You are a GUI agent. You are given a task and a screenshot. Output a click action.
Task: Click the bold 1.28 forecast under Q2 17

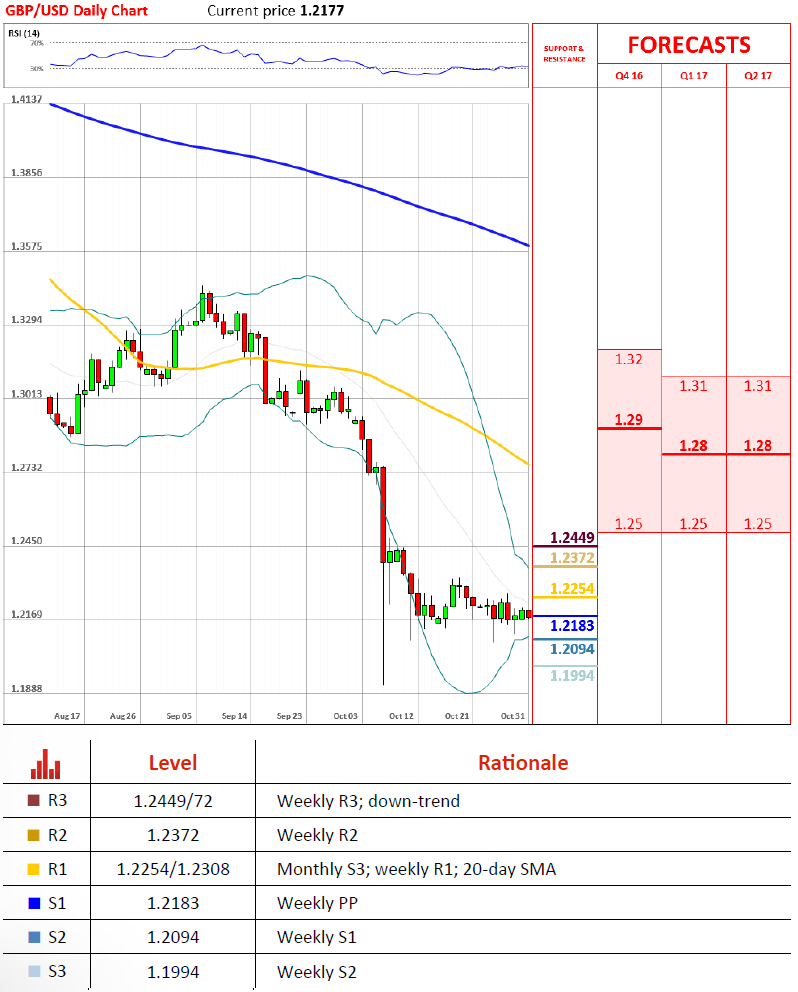(x=757, y=446)
